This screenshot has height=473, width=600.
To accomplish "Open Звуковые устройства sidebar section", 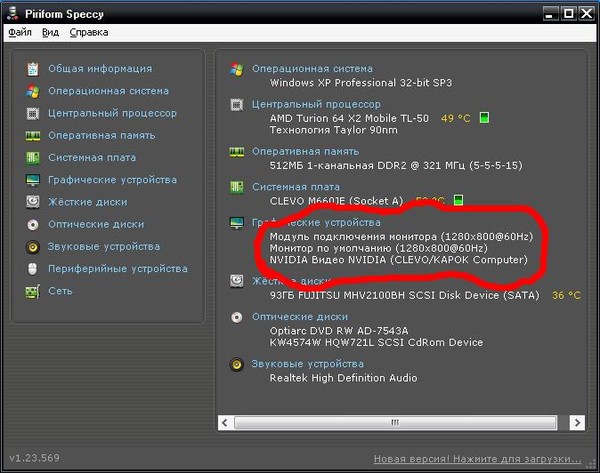I will point(104,246).
